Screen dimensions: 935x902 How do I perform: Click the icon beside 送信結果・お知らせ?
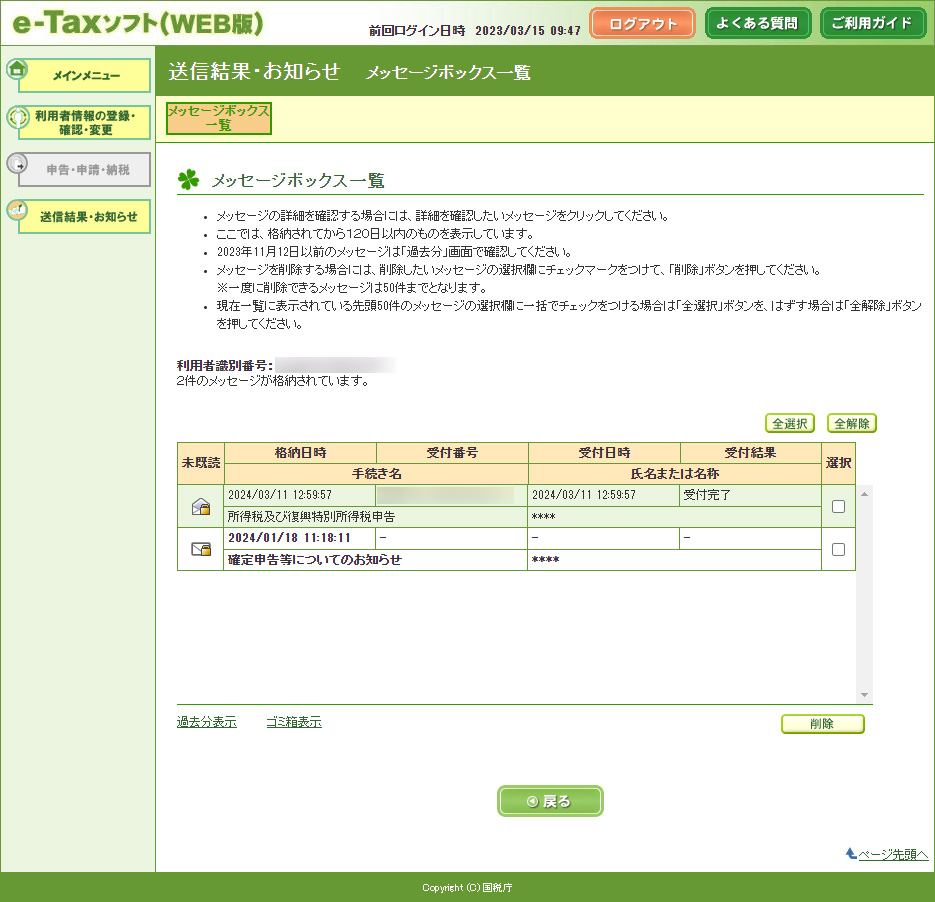tap(17, 211)
